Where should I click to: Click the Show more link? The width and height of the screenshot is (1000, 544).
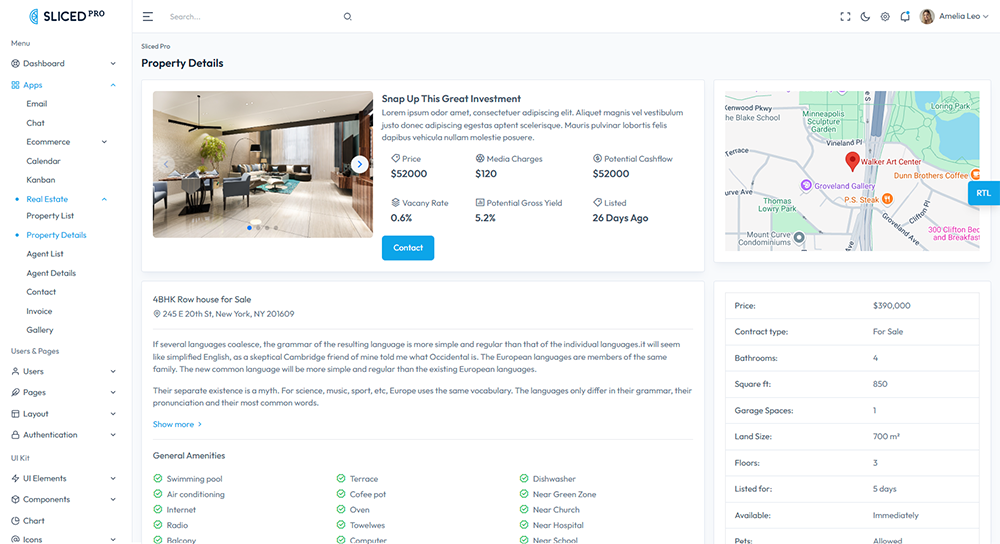point(177,425)
